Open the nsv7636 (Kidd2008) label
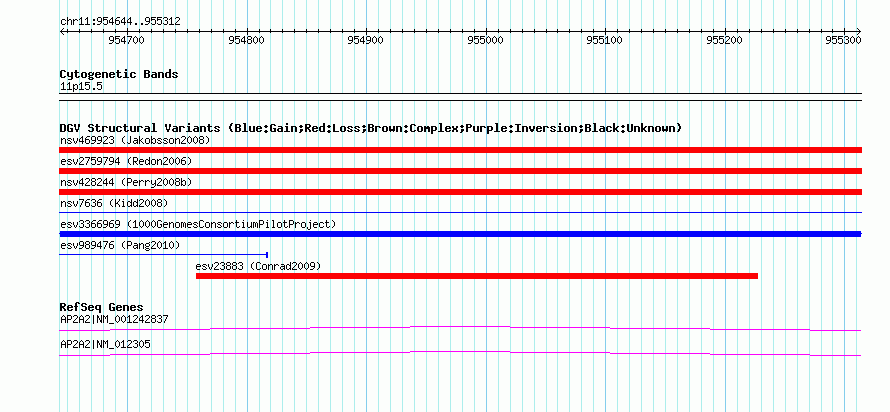Screen dimensions: 890x412 coord(114,203)
